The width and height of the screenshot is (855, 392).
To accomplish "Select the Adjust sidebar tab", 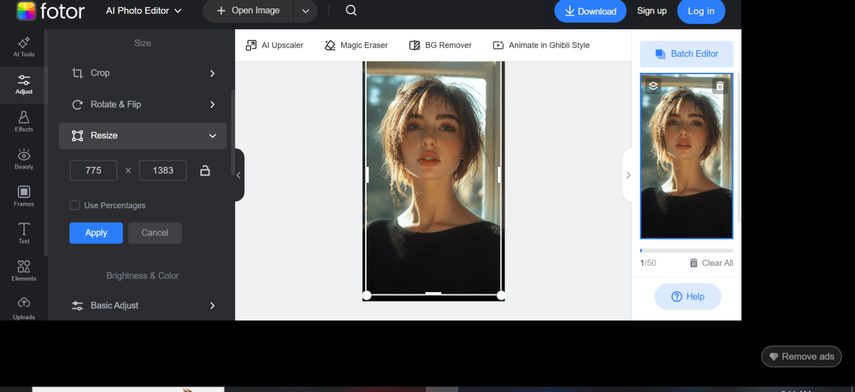I will 24,85.
